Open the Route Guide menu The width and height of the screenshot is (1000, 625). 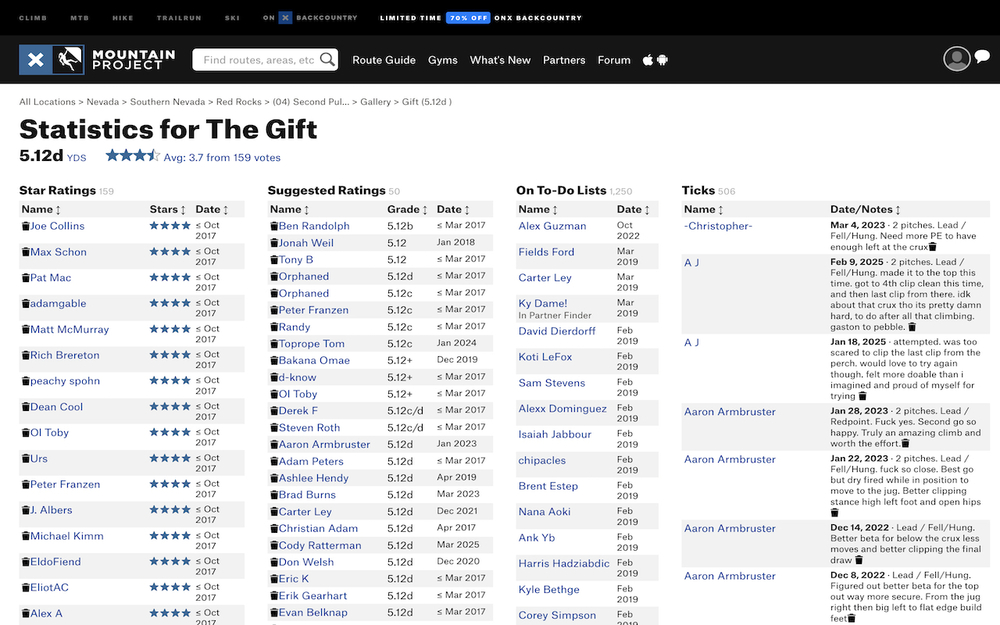coord(384,60)
